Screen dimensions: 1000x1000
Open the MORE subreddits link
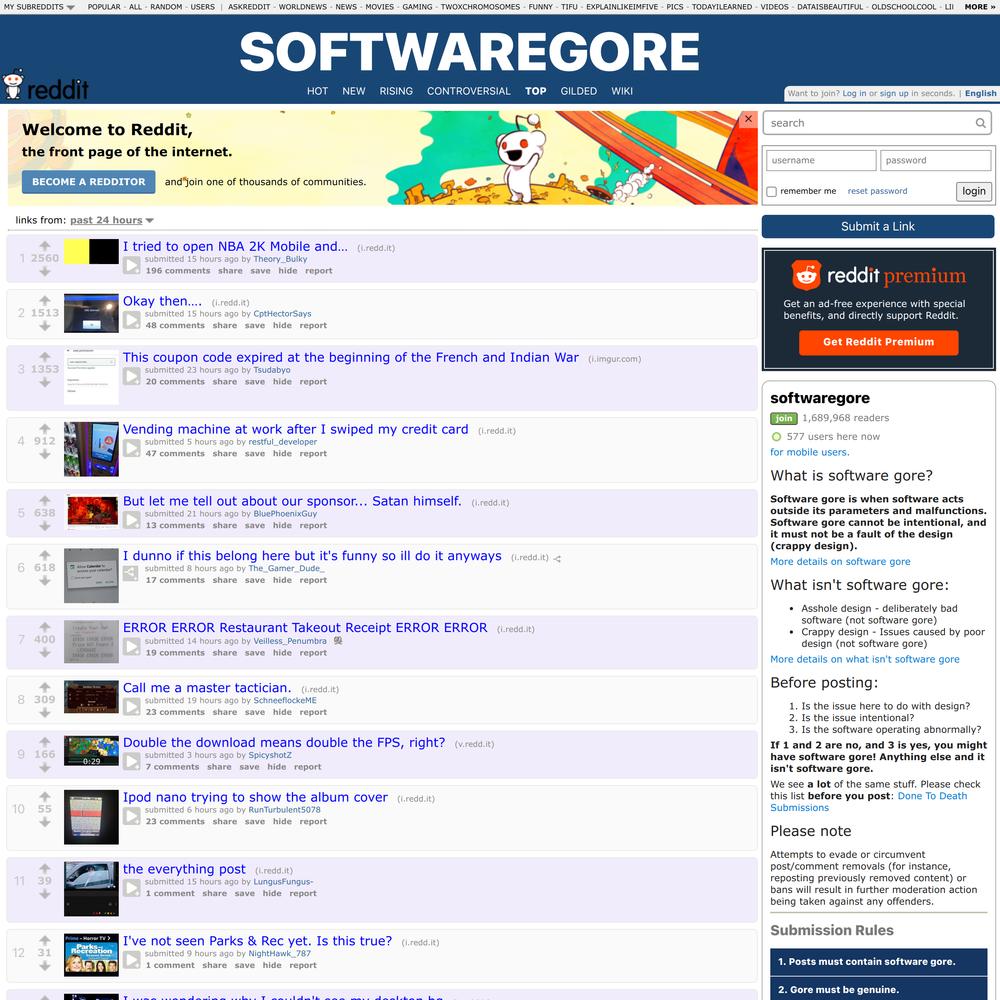[x=980, y=7]
